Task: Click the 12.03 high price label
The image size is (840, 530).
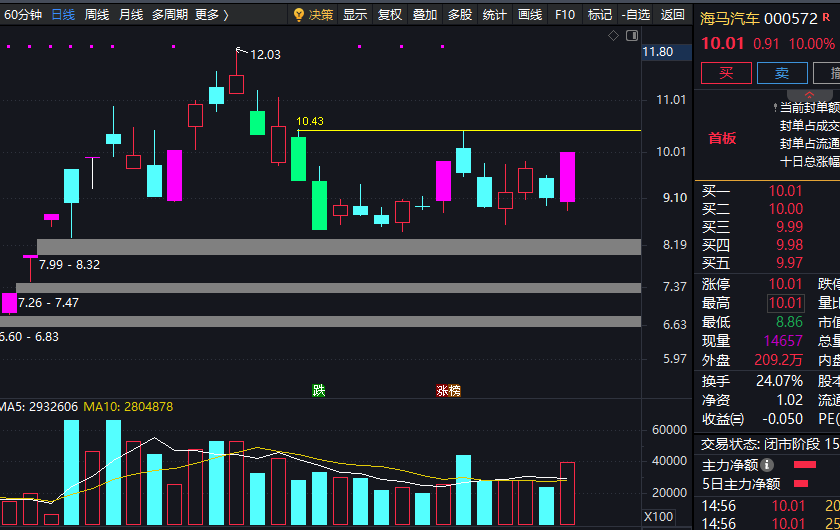Action: point(265,55)
